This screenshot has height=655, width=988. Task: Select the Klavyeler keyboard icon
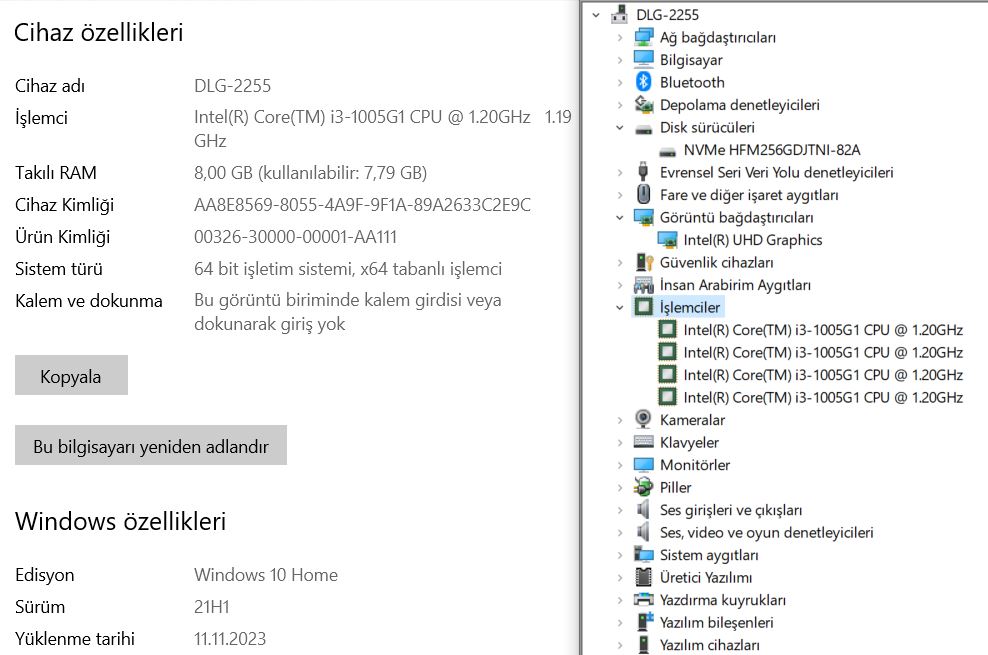pos(643,442)
